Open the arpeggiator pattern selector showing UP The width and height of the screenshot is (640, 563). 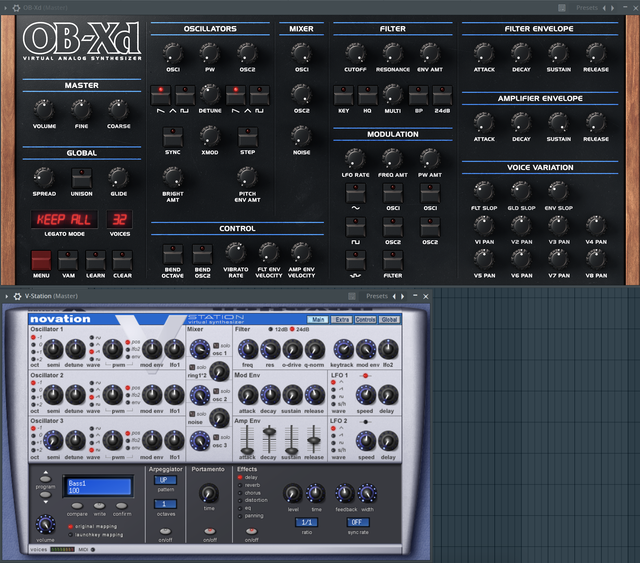pyautogui.click(x=165, y=480)
